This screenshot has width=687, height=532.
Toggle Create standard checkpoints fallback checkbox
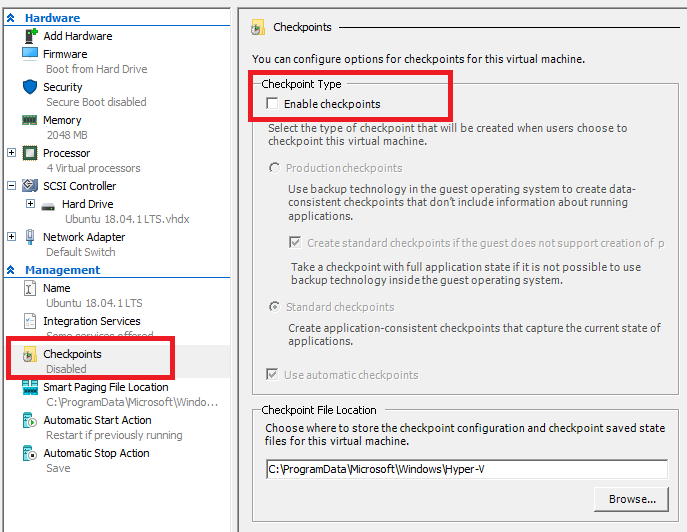[x=295, y=242]
